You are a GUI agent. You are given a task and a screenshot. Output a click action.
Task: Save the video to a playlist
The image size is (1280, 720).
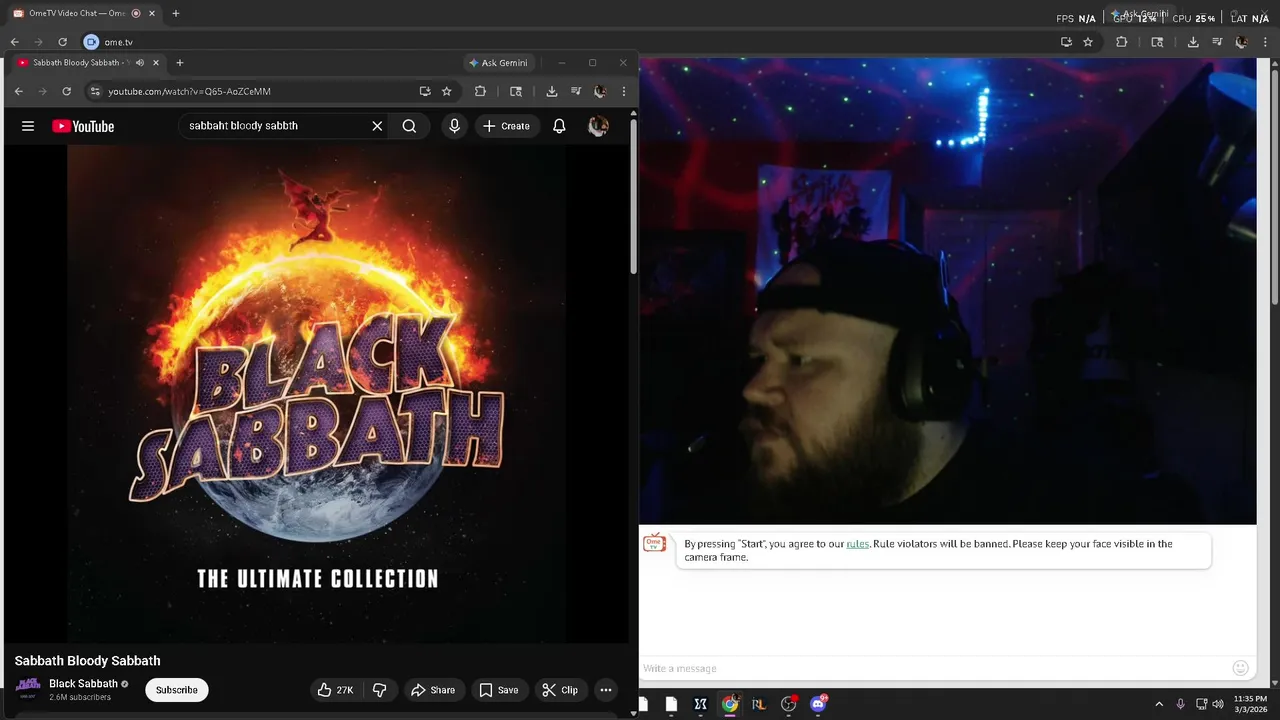(x=498, y=690)
